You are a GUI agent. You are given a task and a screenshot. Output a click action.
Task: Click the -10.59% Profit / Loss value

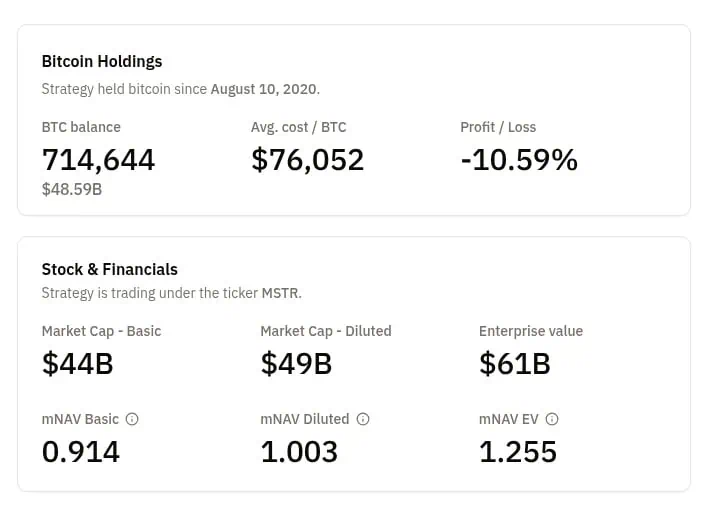click(x=518, y=159)
